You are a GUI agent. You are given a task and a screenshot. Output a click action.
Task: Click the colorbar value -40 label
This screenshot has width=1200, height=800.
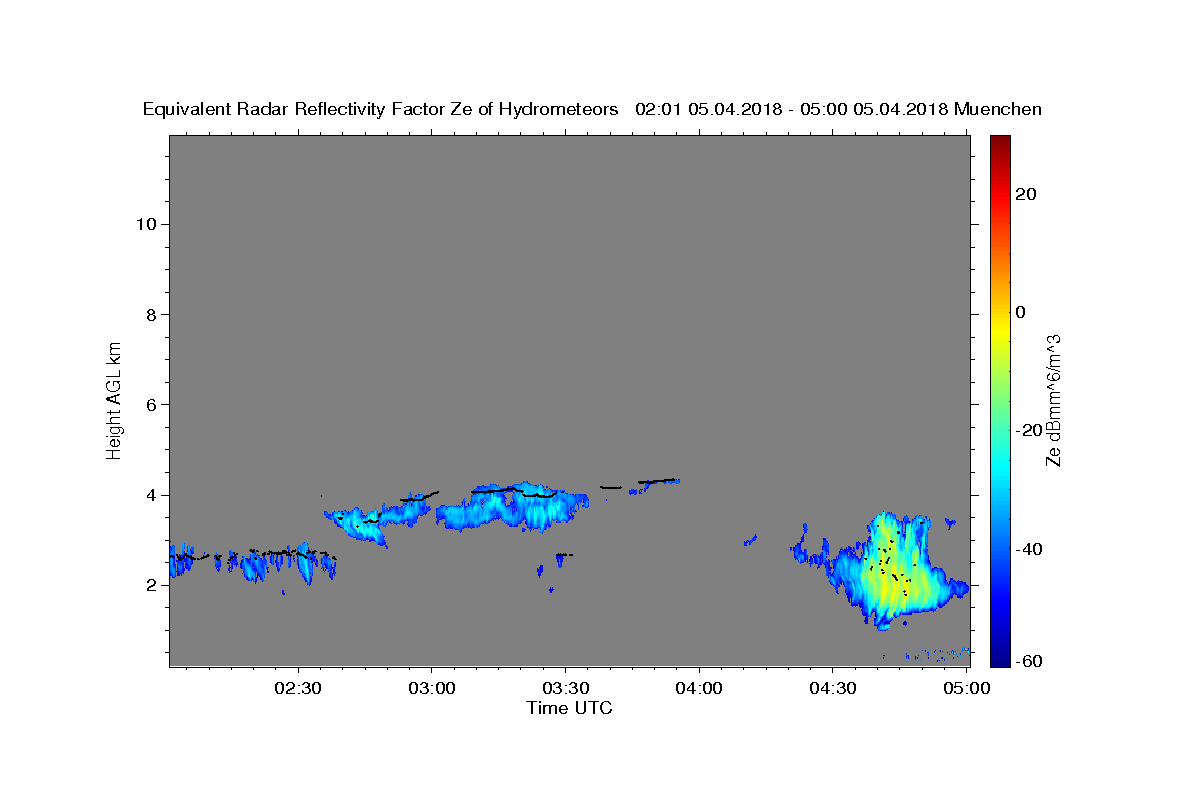[x=1029, y=549]
